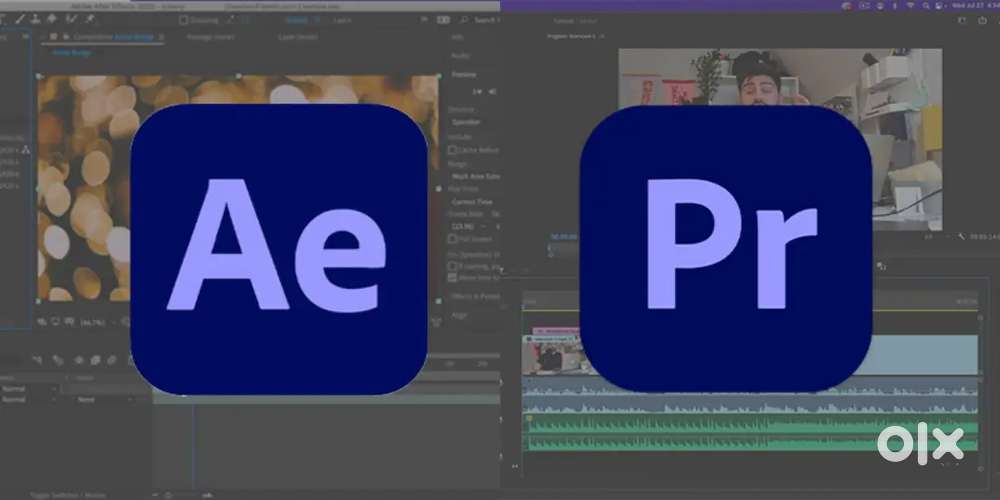This screenshot has height=500, width=1000.
Task: Click the last frame button in Preview
Action: coord(493,92)
